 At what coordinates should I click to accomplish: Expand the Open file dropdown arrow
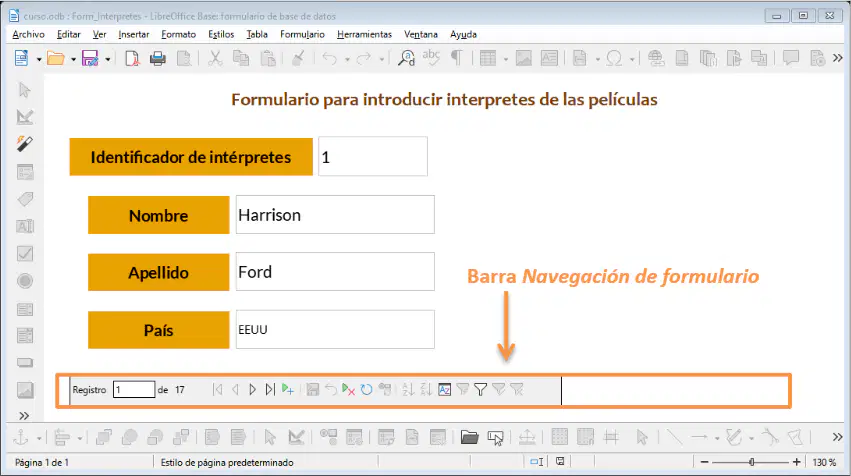tap(73, 59)
